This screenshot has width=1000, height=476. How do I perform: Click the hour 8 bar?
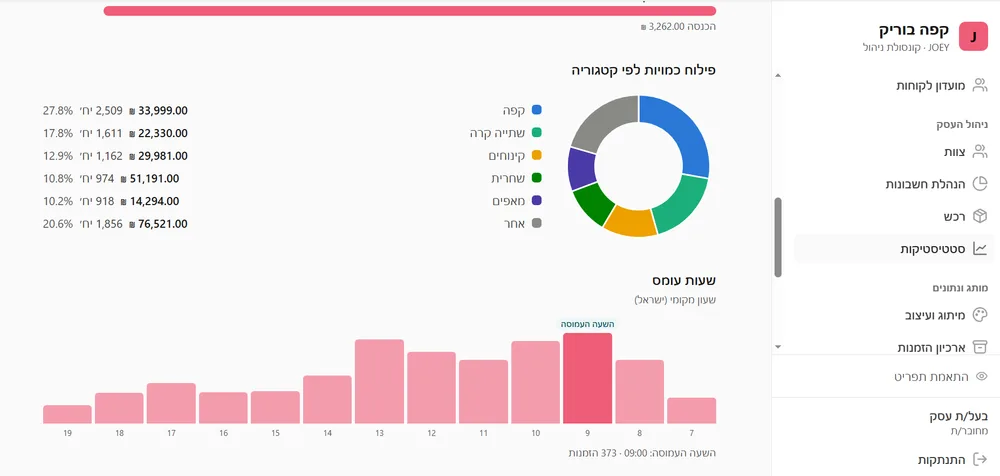click(640, 392)
